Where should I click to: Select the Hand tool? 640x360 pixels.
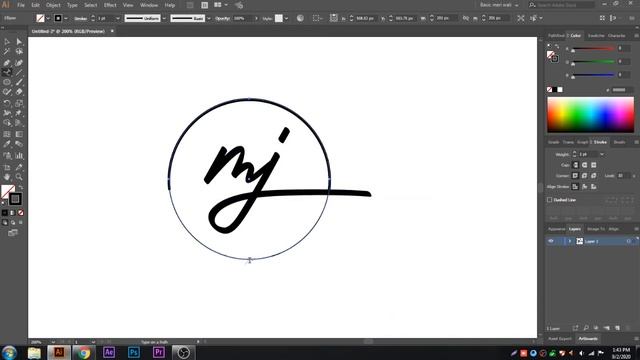7,177
